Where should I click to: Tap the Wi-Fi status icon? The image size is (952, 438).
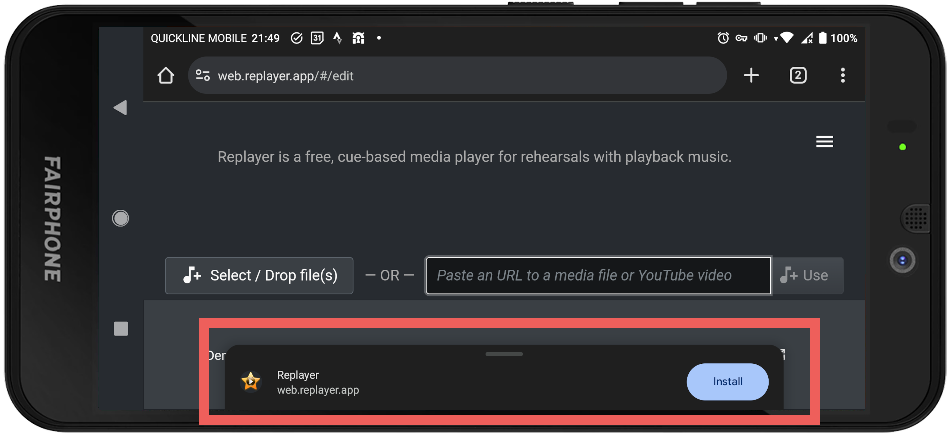pos(786,38)
